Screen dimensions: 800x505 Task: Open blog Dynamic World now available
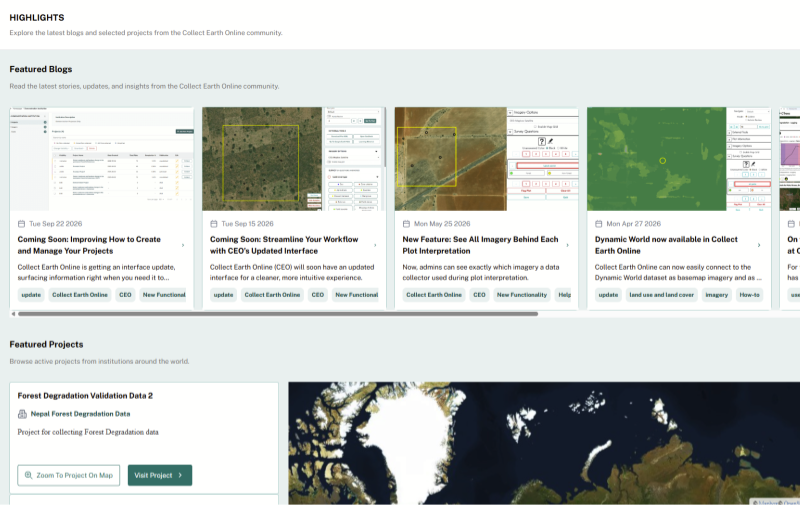[x=666, y=245]
